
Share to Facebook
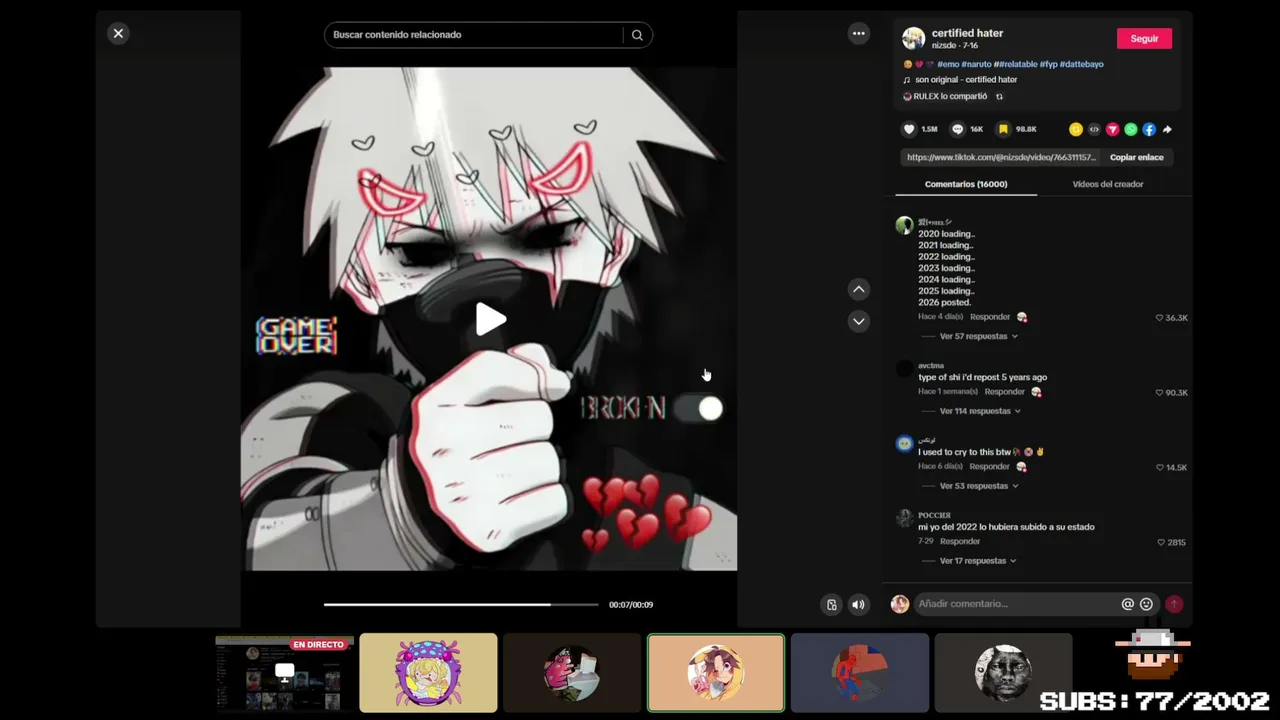(1149, 129)
